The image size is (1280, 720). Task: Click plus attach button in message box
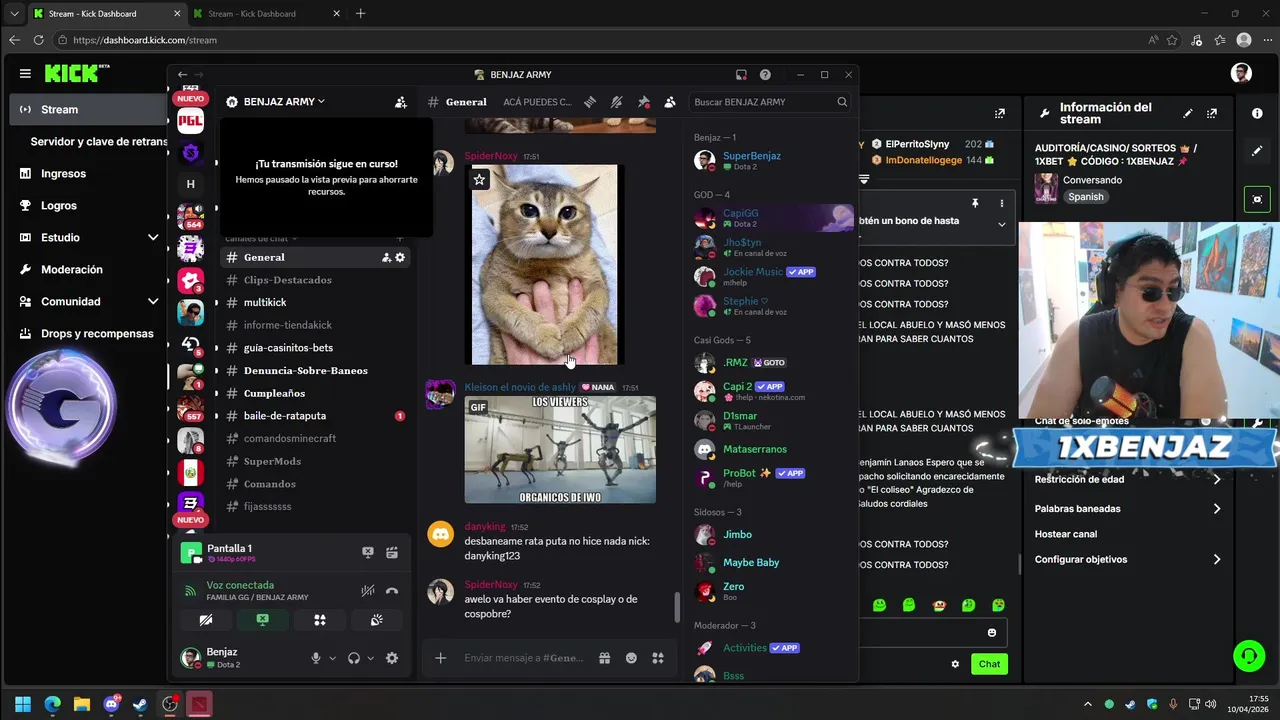440,658
